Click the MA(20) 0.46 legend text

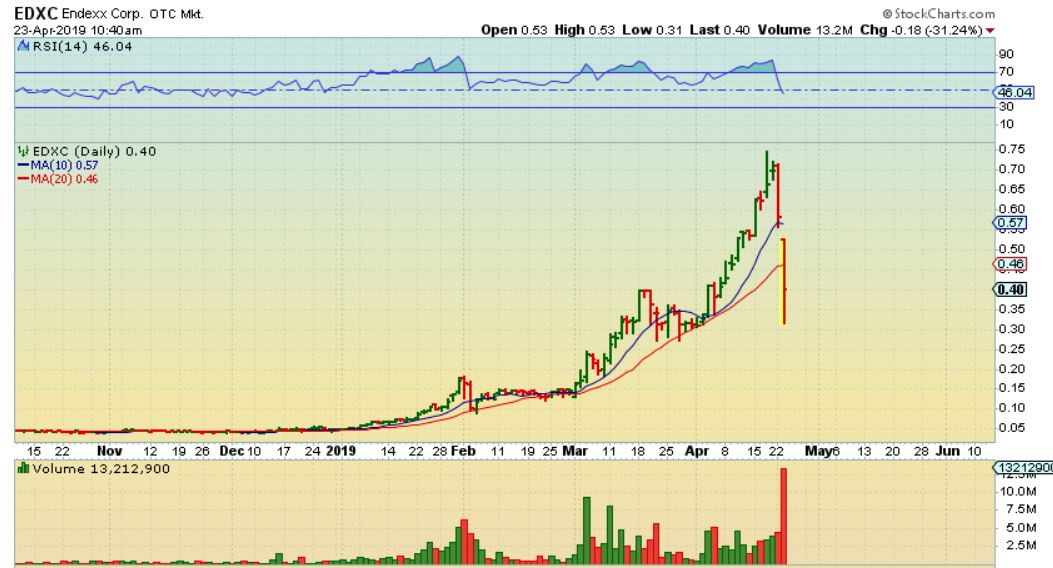coord(64,179)
